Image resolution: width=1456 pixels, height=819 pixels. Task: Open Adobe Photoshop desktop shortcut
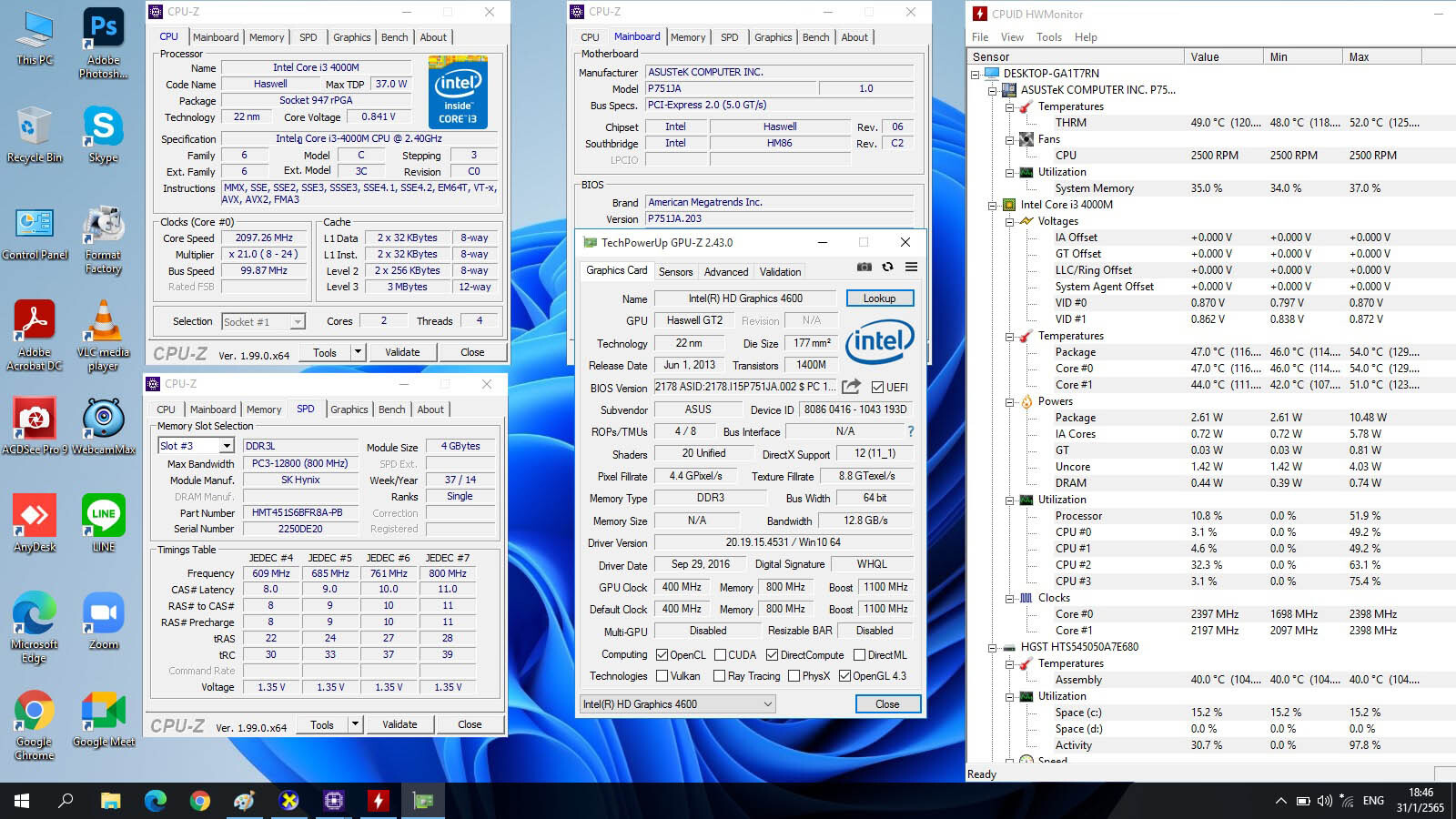click(x=103, y=44)
